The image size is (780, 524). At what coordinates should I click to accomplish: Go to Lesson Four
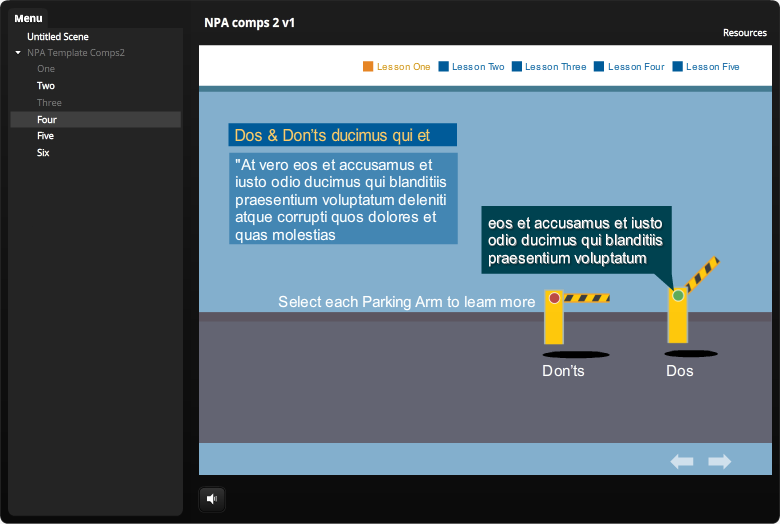tap(636, 67)
